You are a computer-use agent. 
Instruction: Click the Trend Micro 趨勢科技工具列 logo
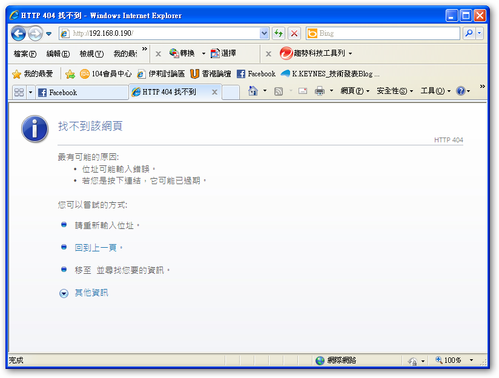(x=286, y=53)
